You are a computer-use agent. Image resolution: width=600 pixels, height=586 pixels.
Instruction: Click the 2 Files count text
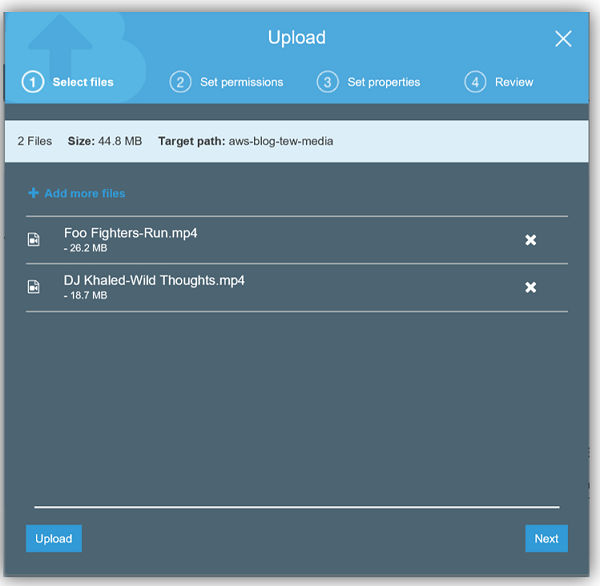(x=35, y=141)
